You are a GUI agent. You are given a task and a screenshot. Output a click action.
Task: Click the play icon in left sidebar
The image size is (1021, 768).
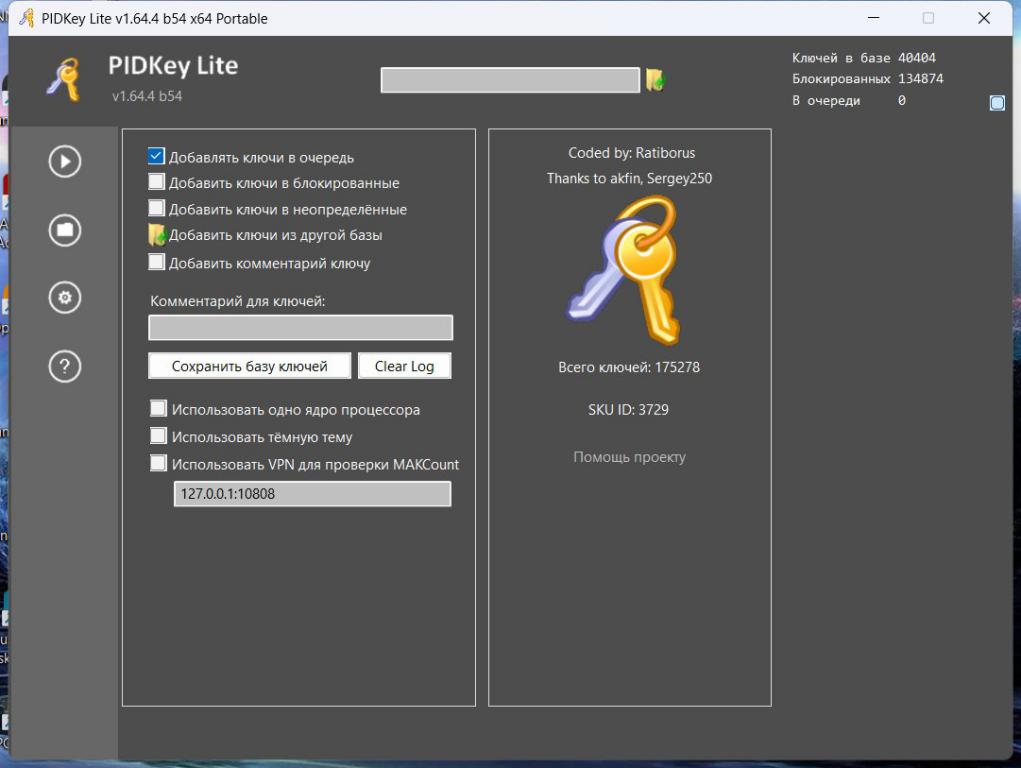pyautogui.click(x=65, y=162)
